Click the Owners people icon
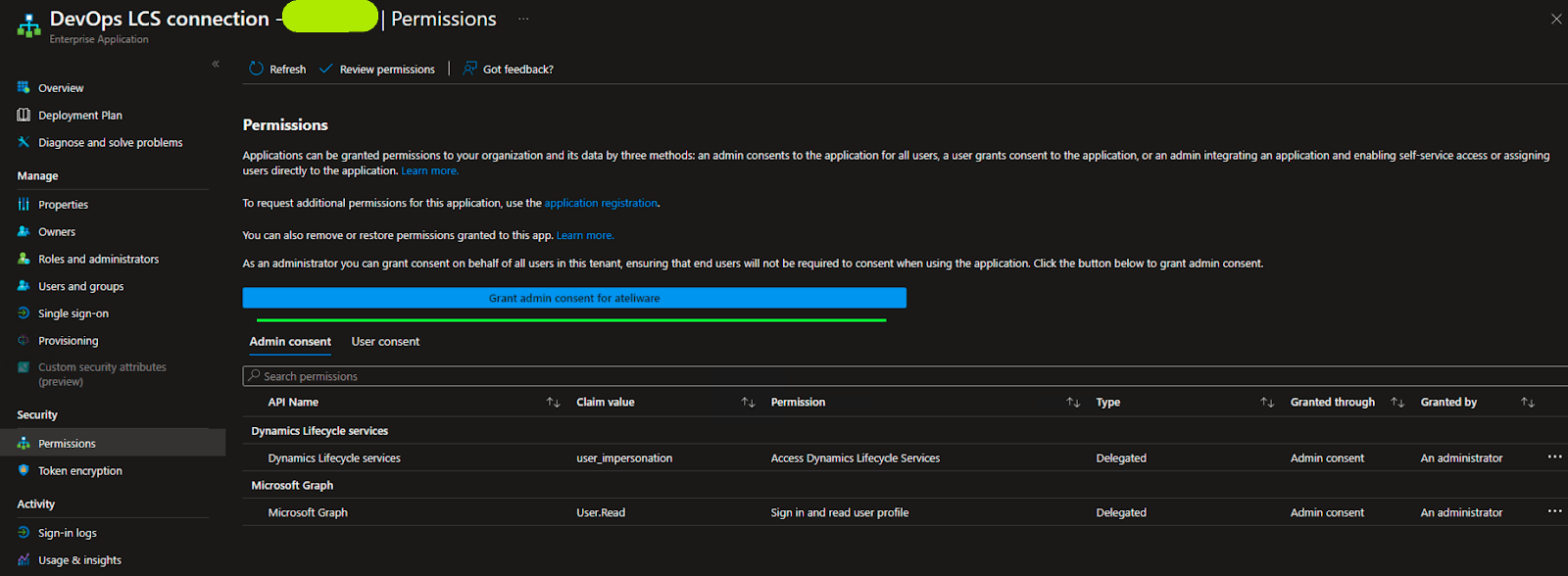Viewport: 1568px width, 576px height. pyautogui.click(x=24, y=231)
